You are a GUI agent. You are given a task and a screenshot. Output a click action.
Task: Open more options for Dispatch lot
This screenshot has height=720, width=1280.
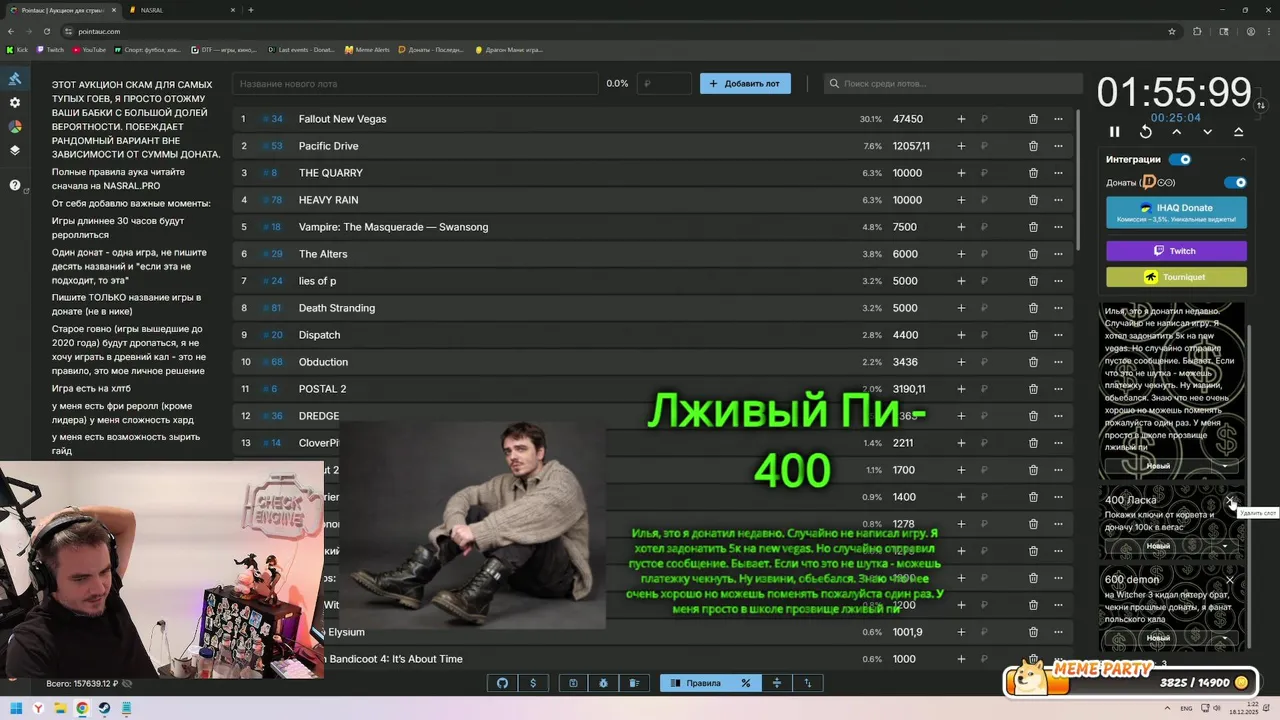(1058, 335)
